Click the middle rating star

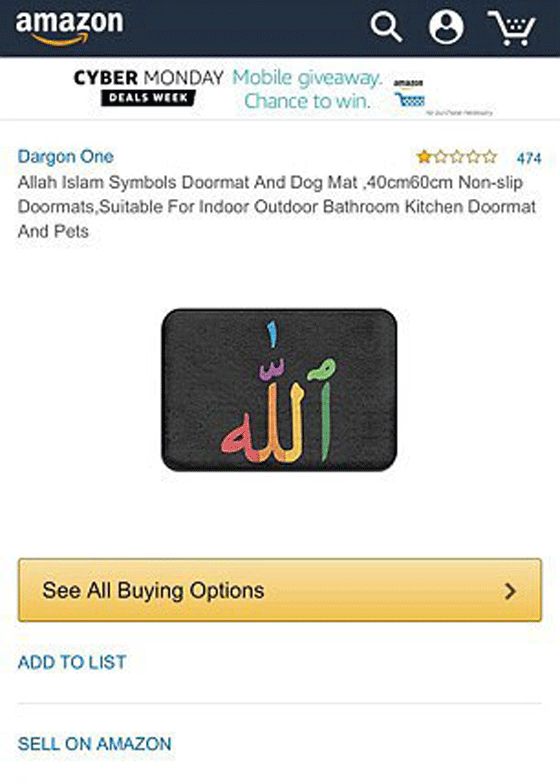click(x=457, y=157)
